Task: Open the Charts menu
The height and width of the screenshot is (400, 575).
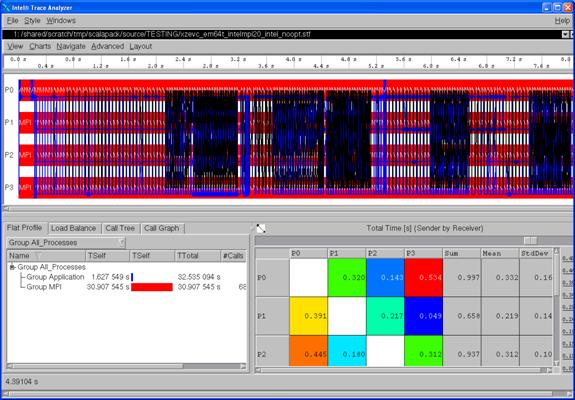Action: click(40, 47)
